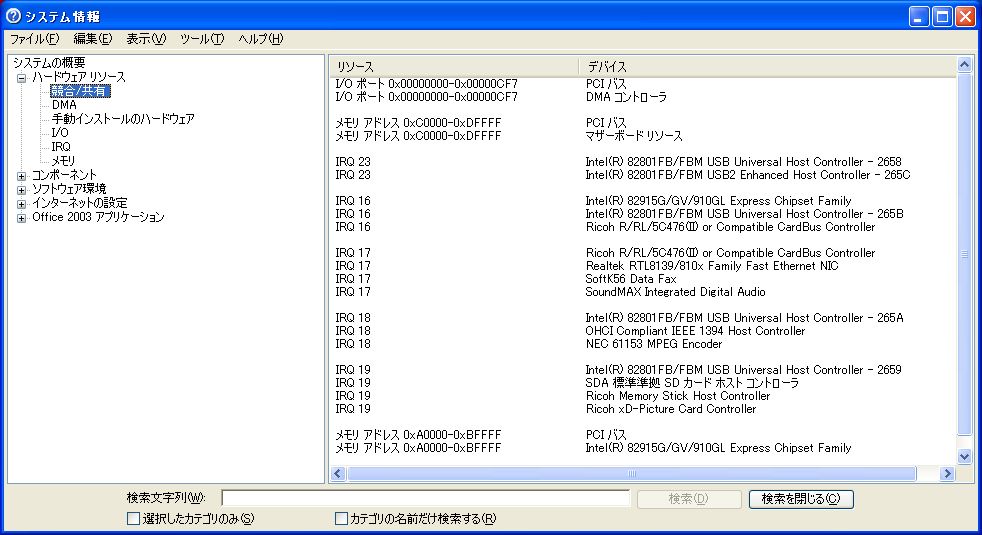Screen dimensions: 982x535
Task: Click the 検索文字列 input field
Action: pos(425,499)
